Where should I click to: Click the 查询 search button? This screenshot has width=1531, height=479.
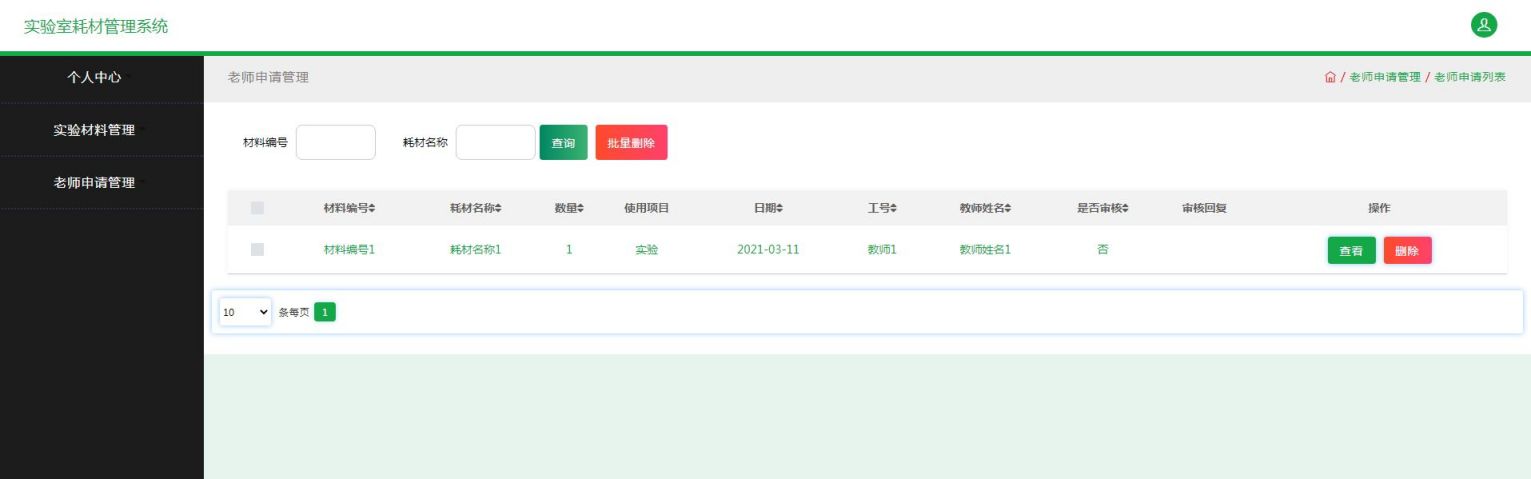564,143
